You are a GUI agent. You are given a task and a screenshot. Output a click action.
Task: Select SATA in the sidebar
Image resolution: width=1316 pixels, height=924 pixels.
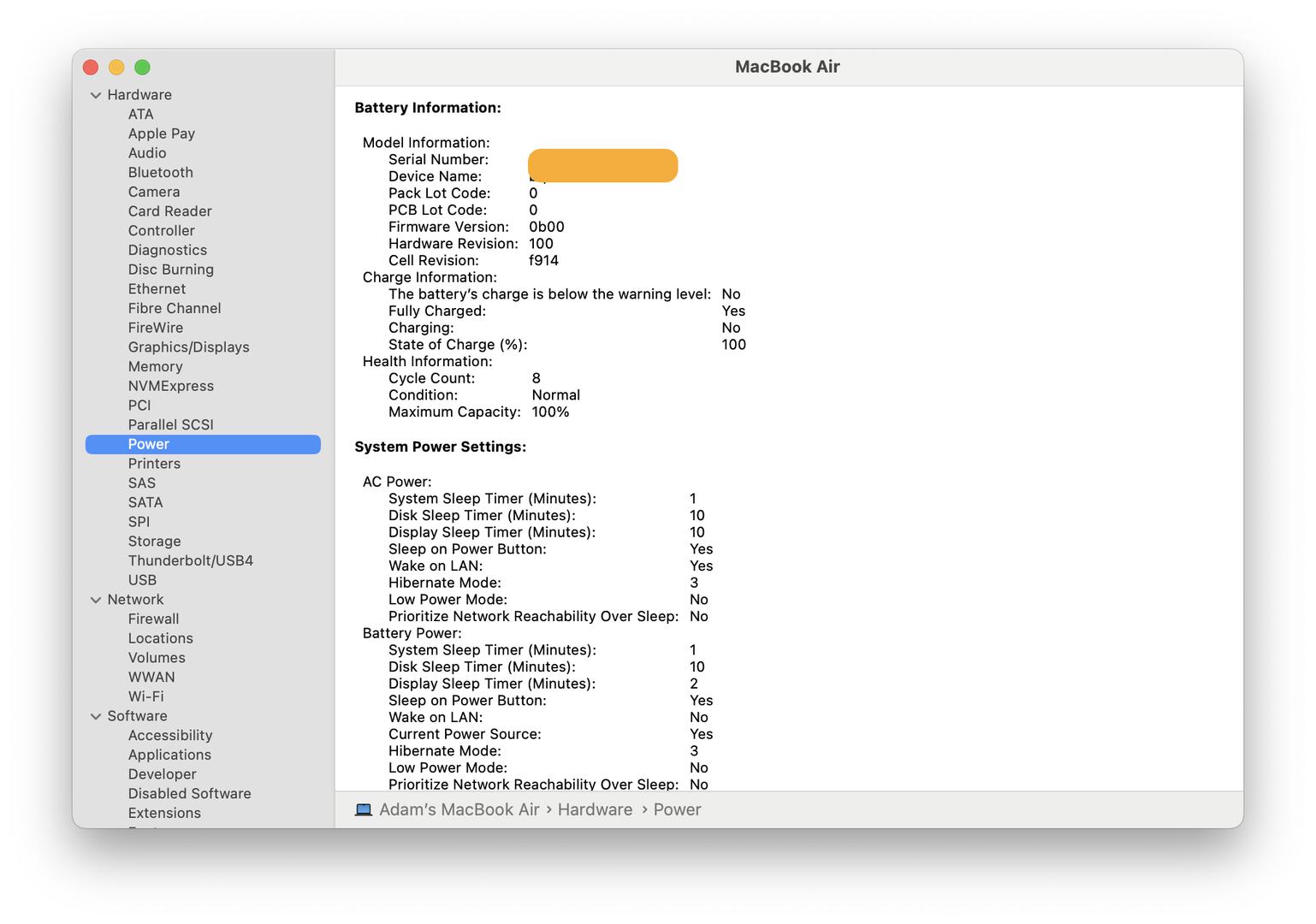(x=145, y=502)
